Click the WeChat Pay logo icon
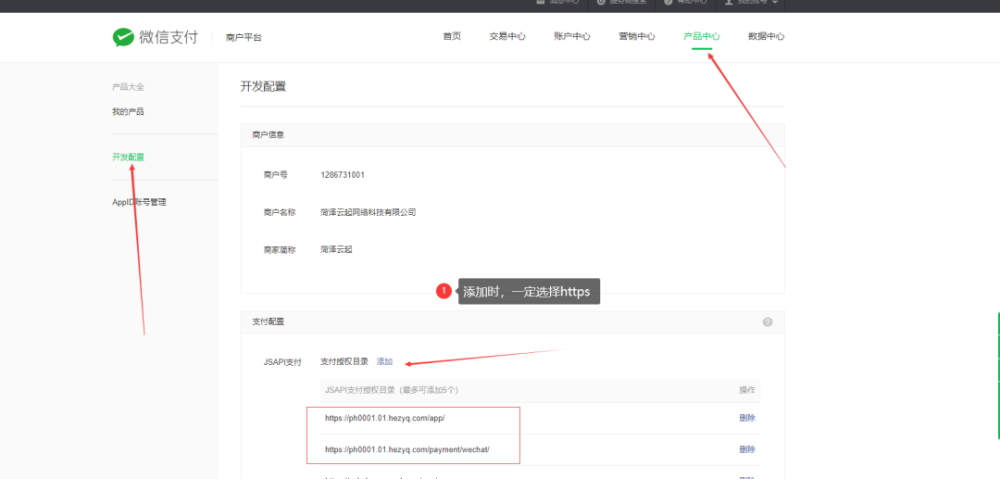The width and height of the screenshot is (1000, 479). coord(123,37)
